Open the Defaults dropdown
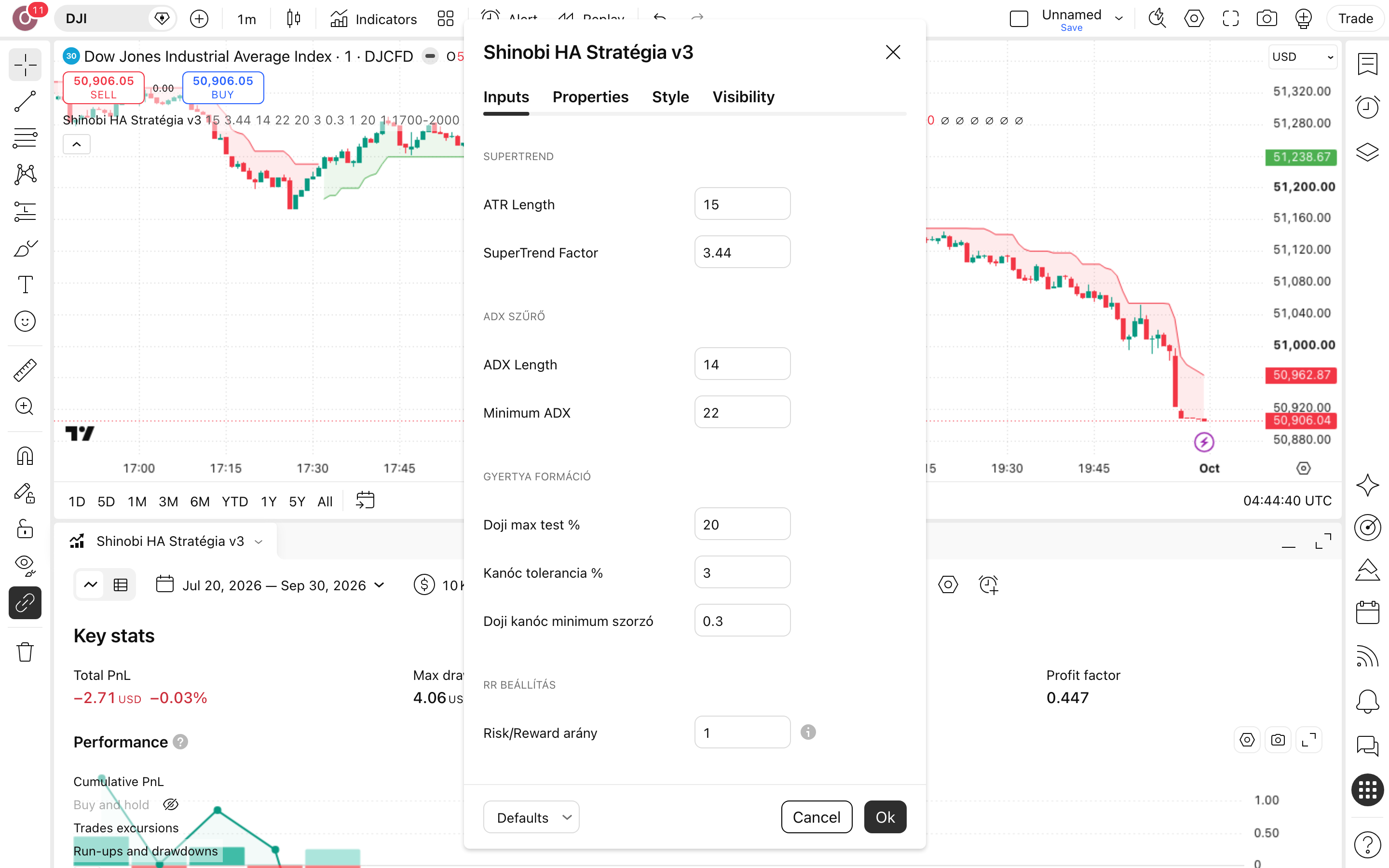The width and height of the screenshot is (1389, 868). pos(531,817)
